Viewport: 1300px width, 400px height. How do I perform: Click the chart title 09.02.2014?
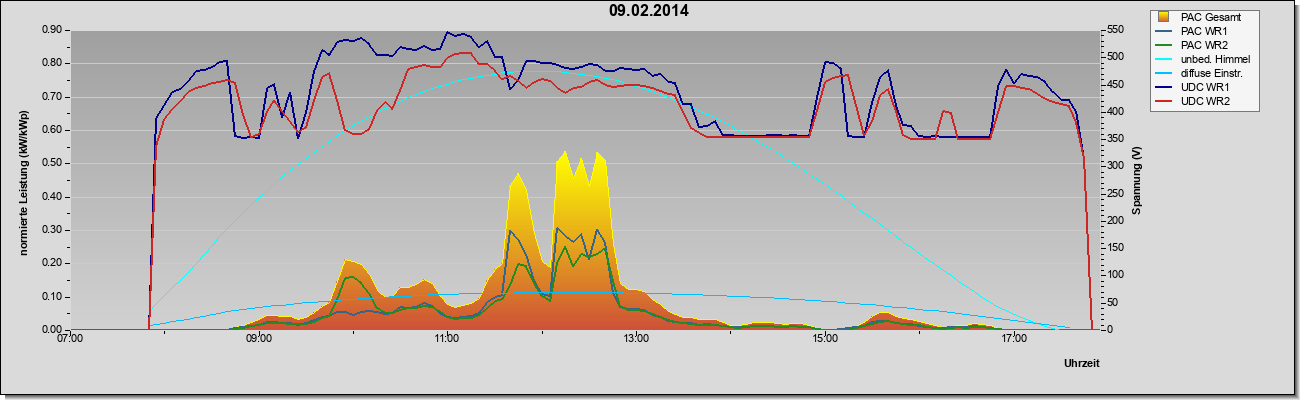[648, 11]
